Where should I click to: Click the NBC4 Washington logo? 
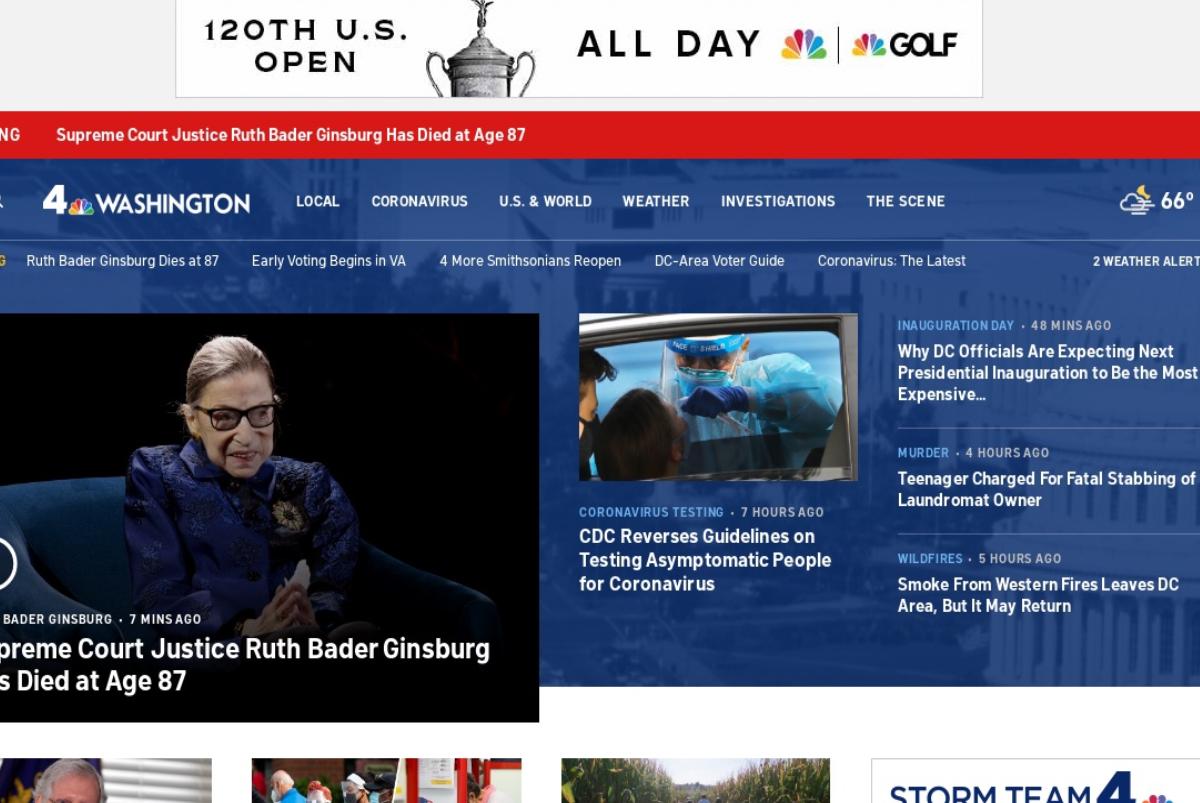(x=146, y=201)
